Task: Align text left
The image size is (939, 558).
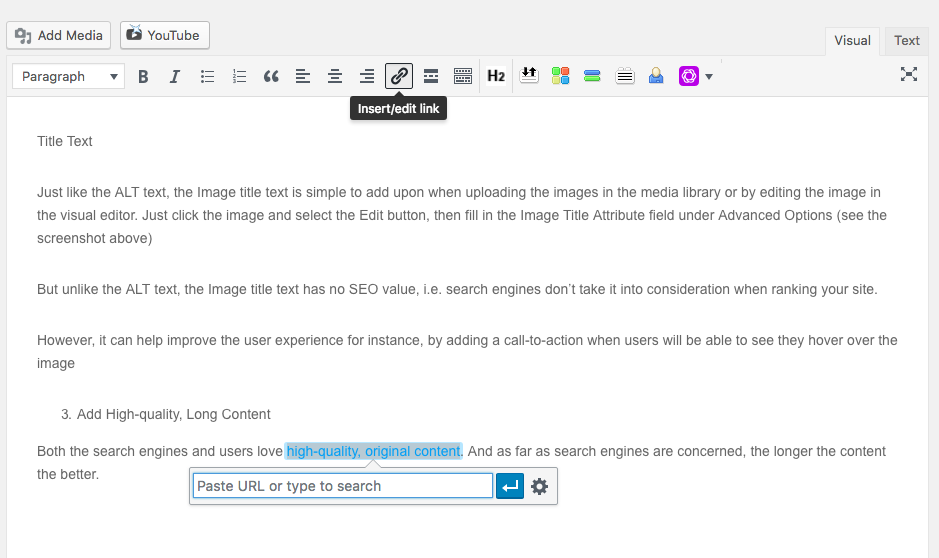Action: (303, 77)
